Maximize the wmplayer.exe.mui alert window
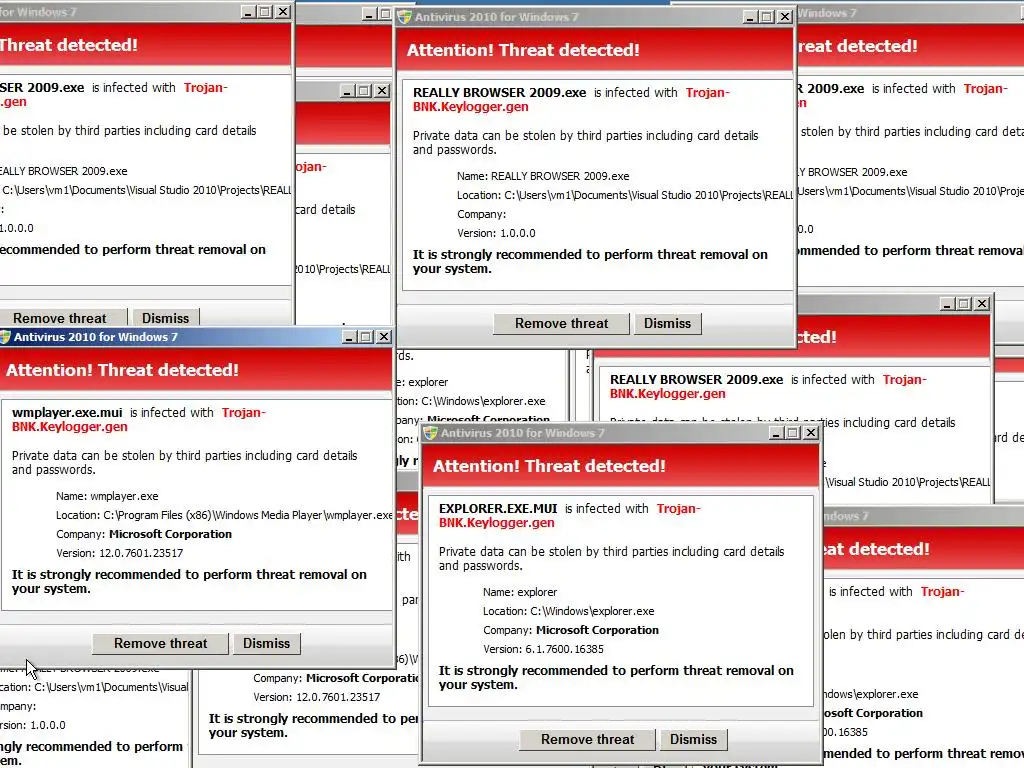Image resolution: width=1024 pixels, height=768 pixels. 366,337
